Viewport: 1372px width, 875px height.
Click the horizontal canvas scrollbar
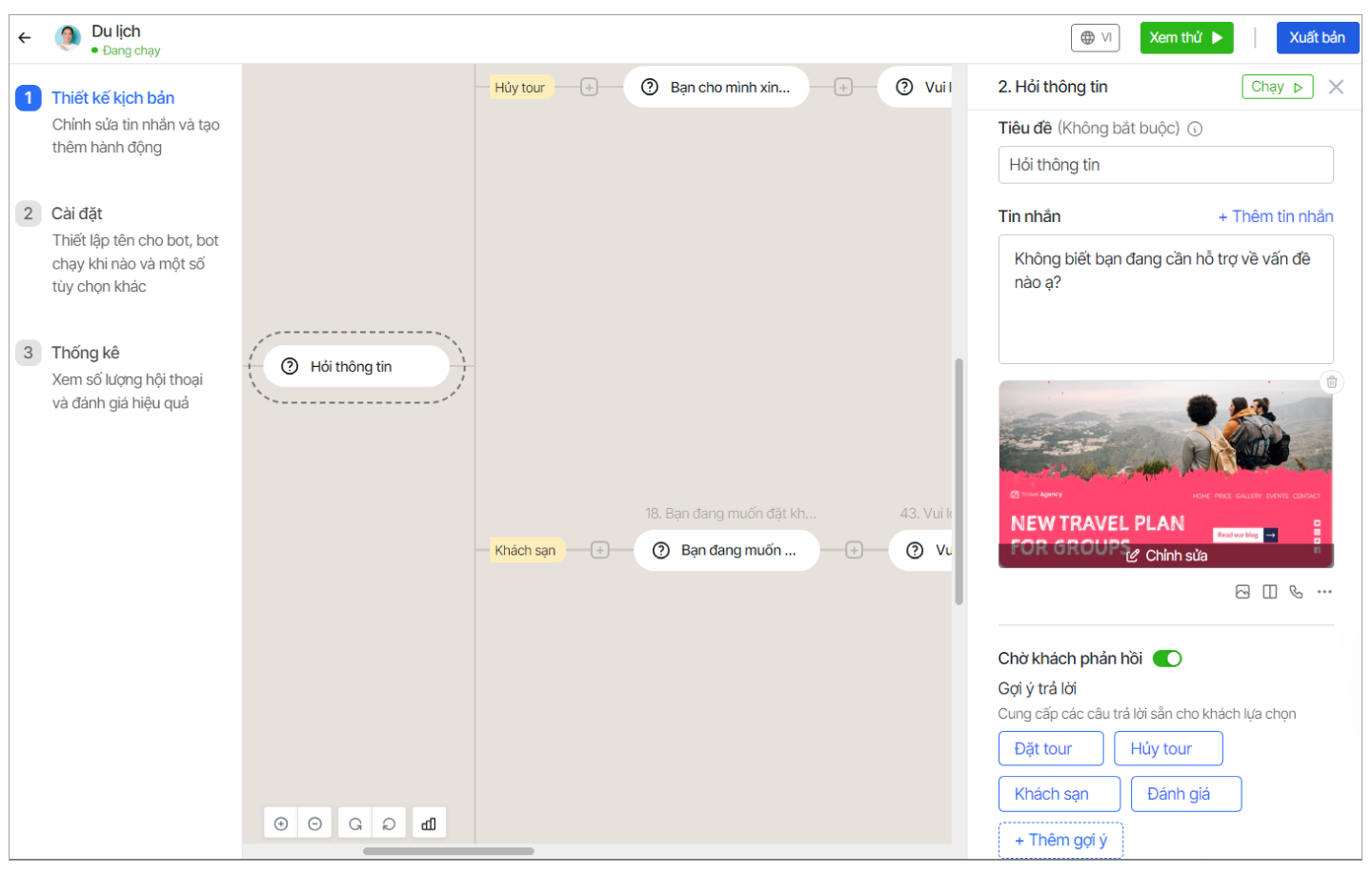pyautogui.click(x=448, y=851)
